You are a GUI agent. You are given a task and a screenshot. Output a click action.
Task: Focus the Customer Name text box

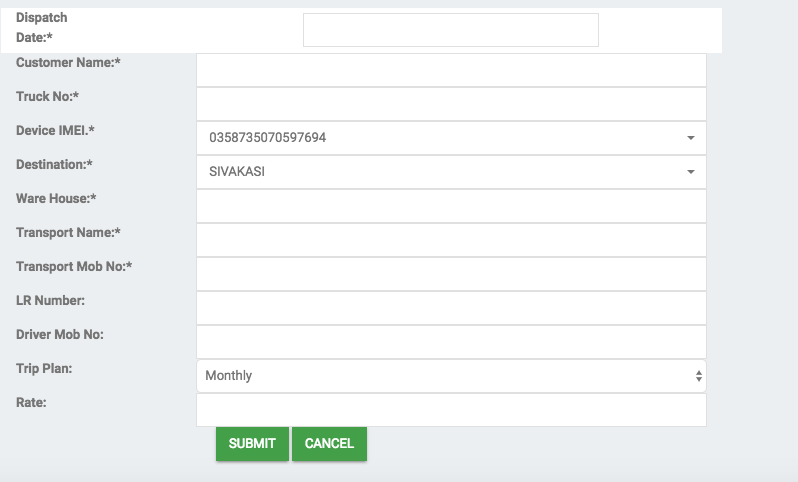pos(451,70)
